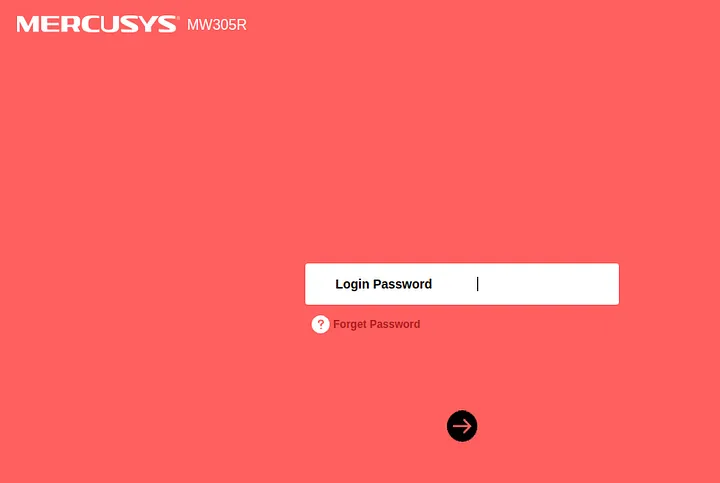Click the Mercusys logo
The width and height of the screenshot is (720, 483).
click(98, 24)
